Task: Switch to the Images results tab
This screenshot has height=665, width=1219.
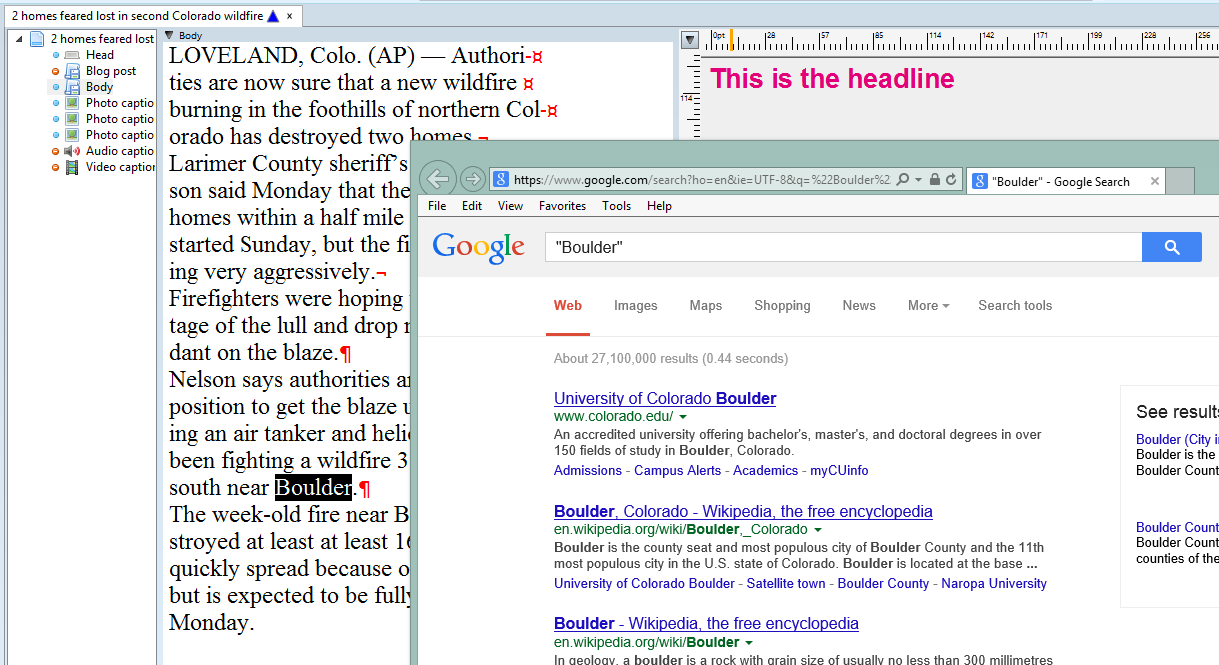Action: click(x=636, y=306)
